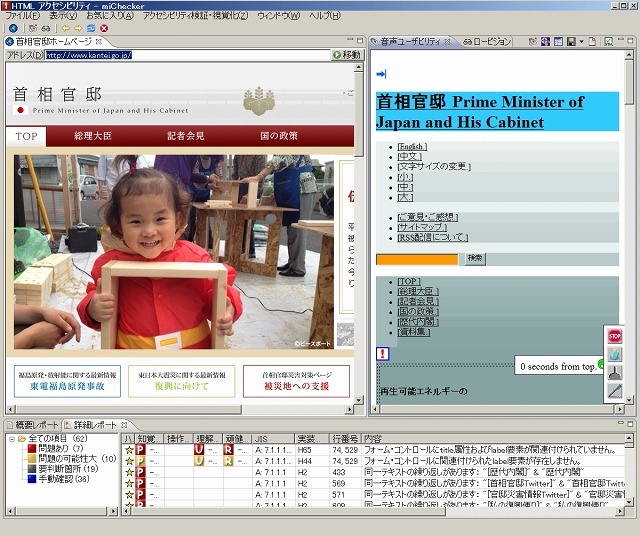Open the お気に入り(A) menu
The width and height of the screenshot is (640, 536).
click(110, 16)
